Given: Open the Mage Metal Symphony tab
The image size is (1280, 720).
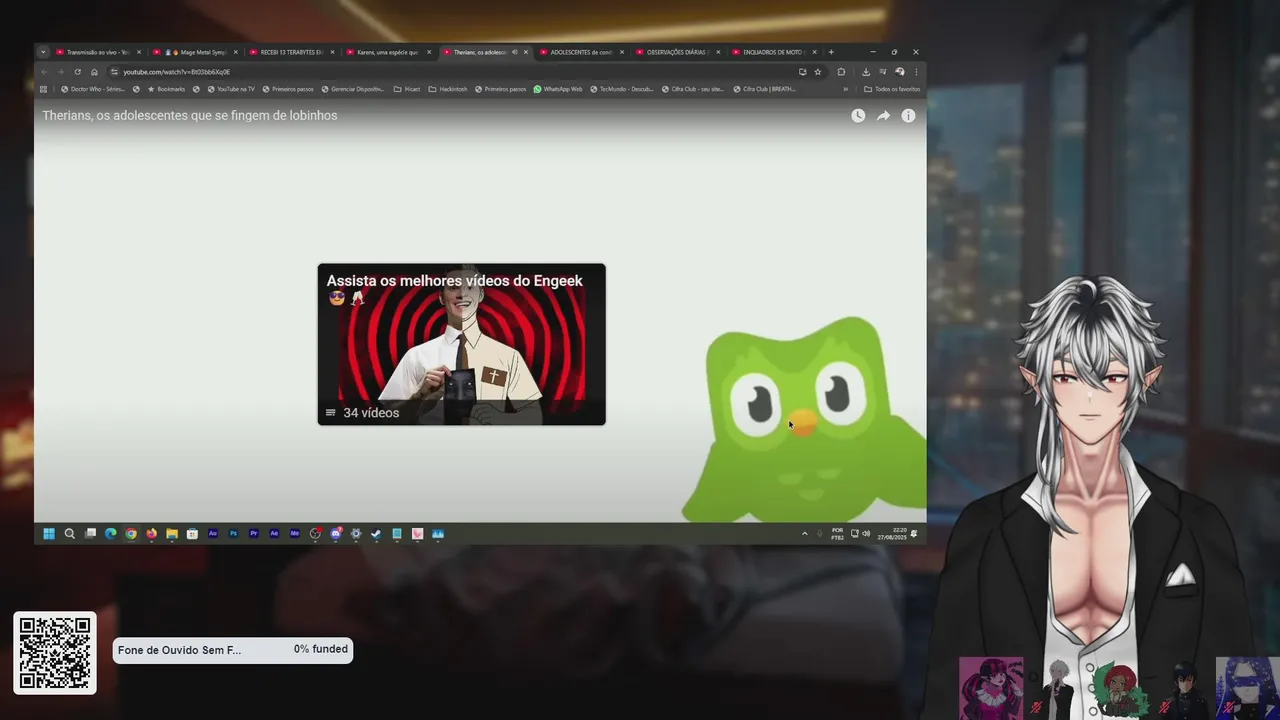Looking at the screenshot, I should point(195,52).
